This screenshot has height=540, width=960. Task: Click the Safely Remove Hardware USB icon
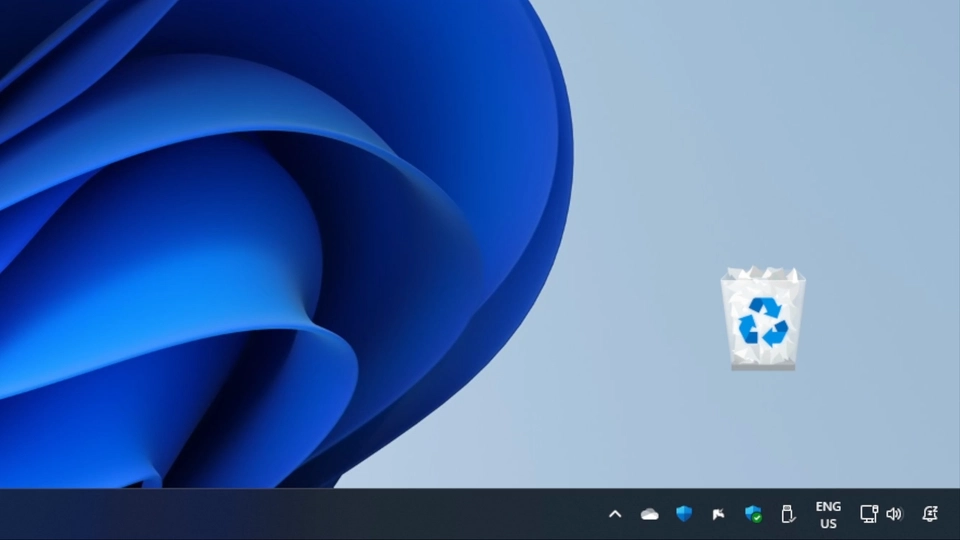tap(787, 514)
